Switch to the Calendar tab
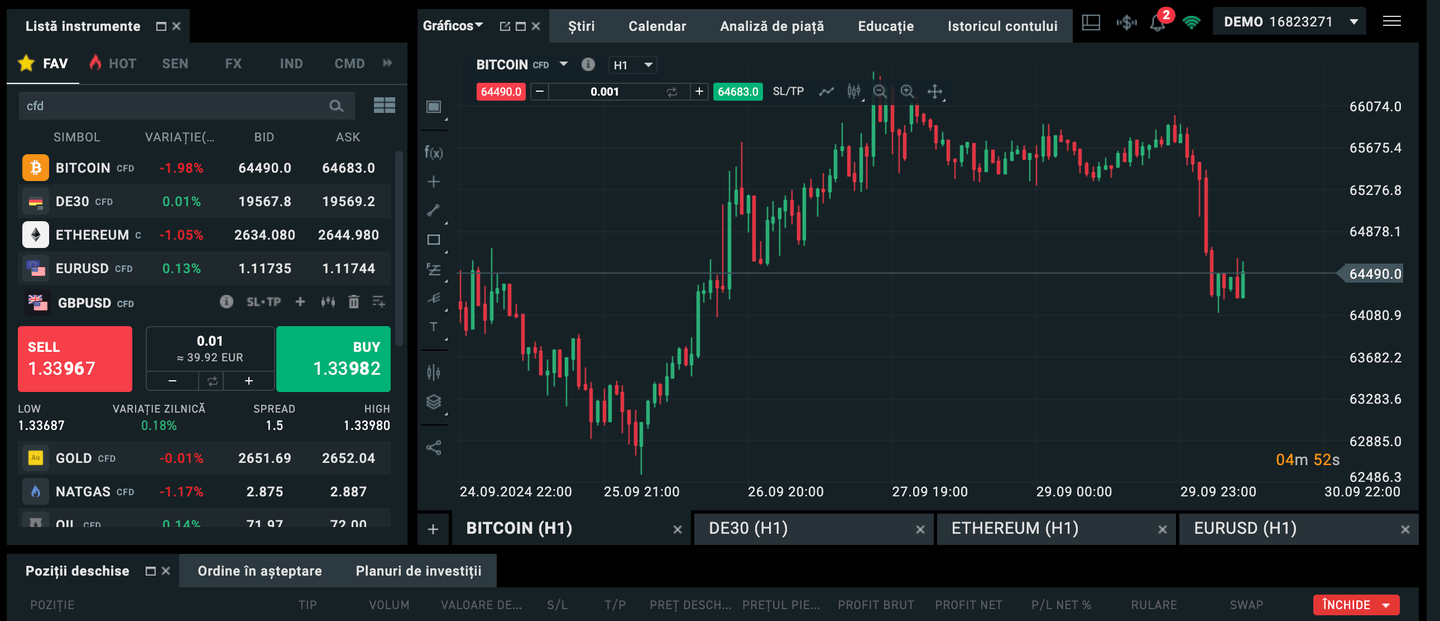The width and height of the screenshot is (1440, 621). coord(657,26)
